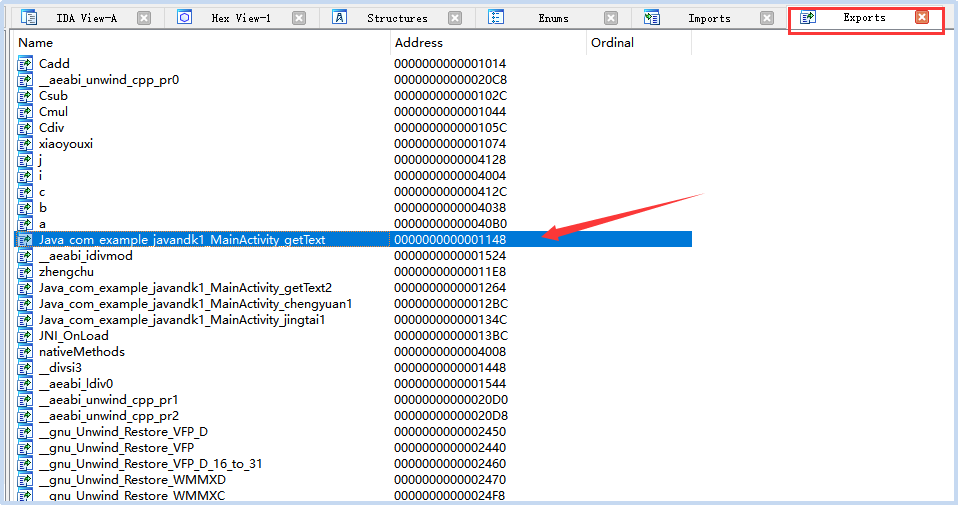This screenshot has height=506, width=959.
Task: Switch to the Imports tab
Action: [709, 18]
